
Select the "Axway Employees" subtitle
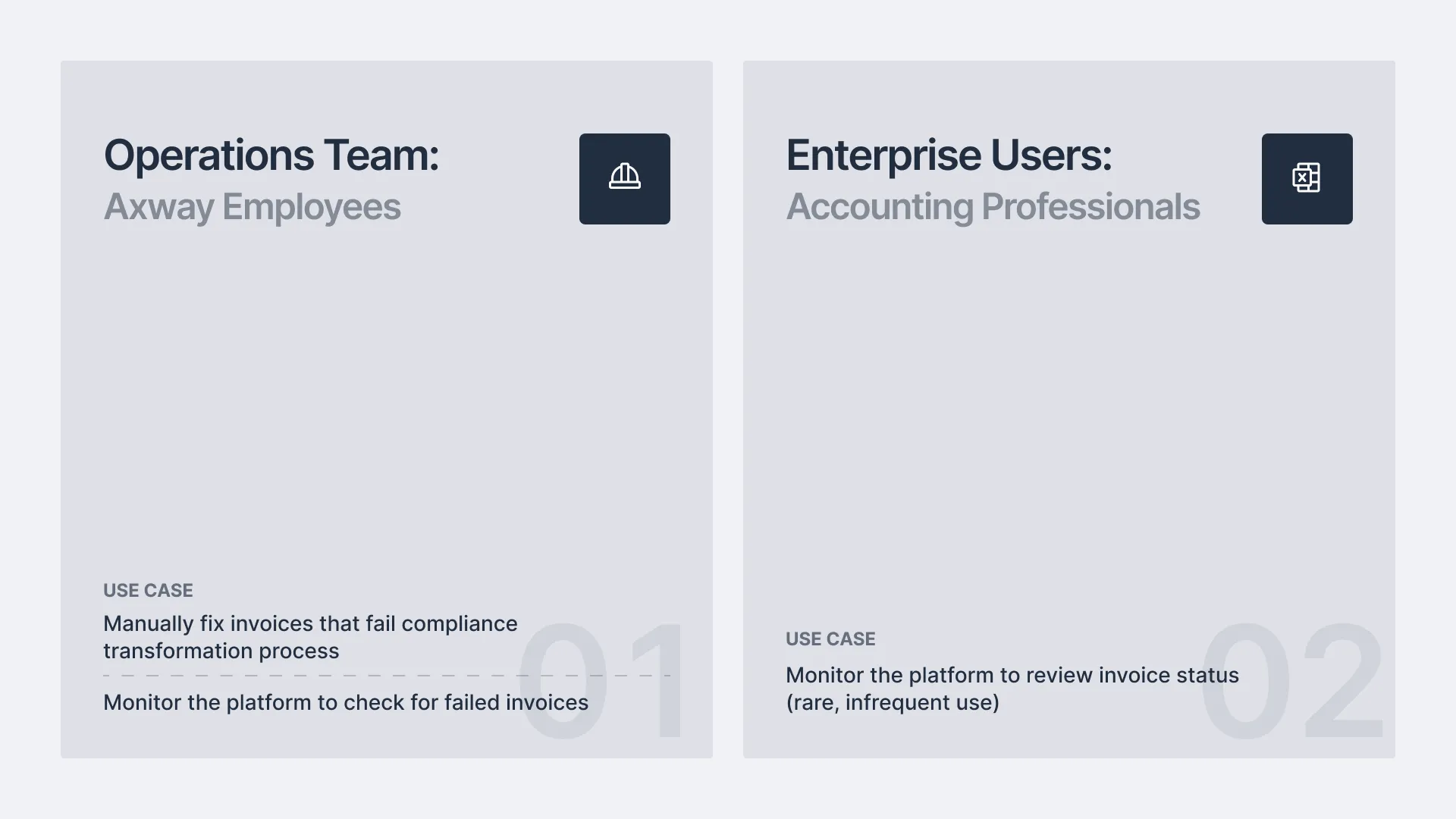253,207
